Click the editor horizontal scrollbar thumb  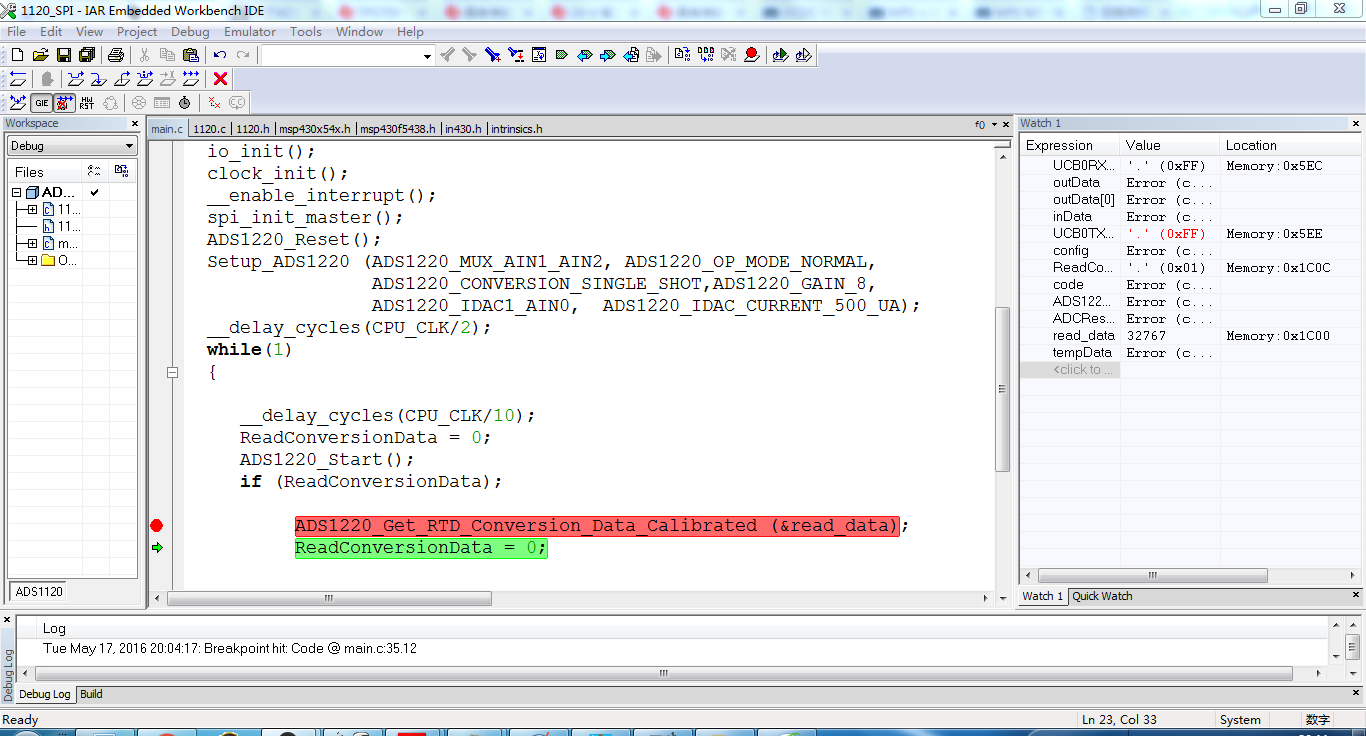[330, 599]
